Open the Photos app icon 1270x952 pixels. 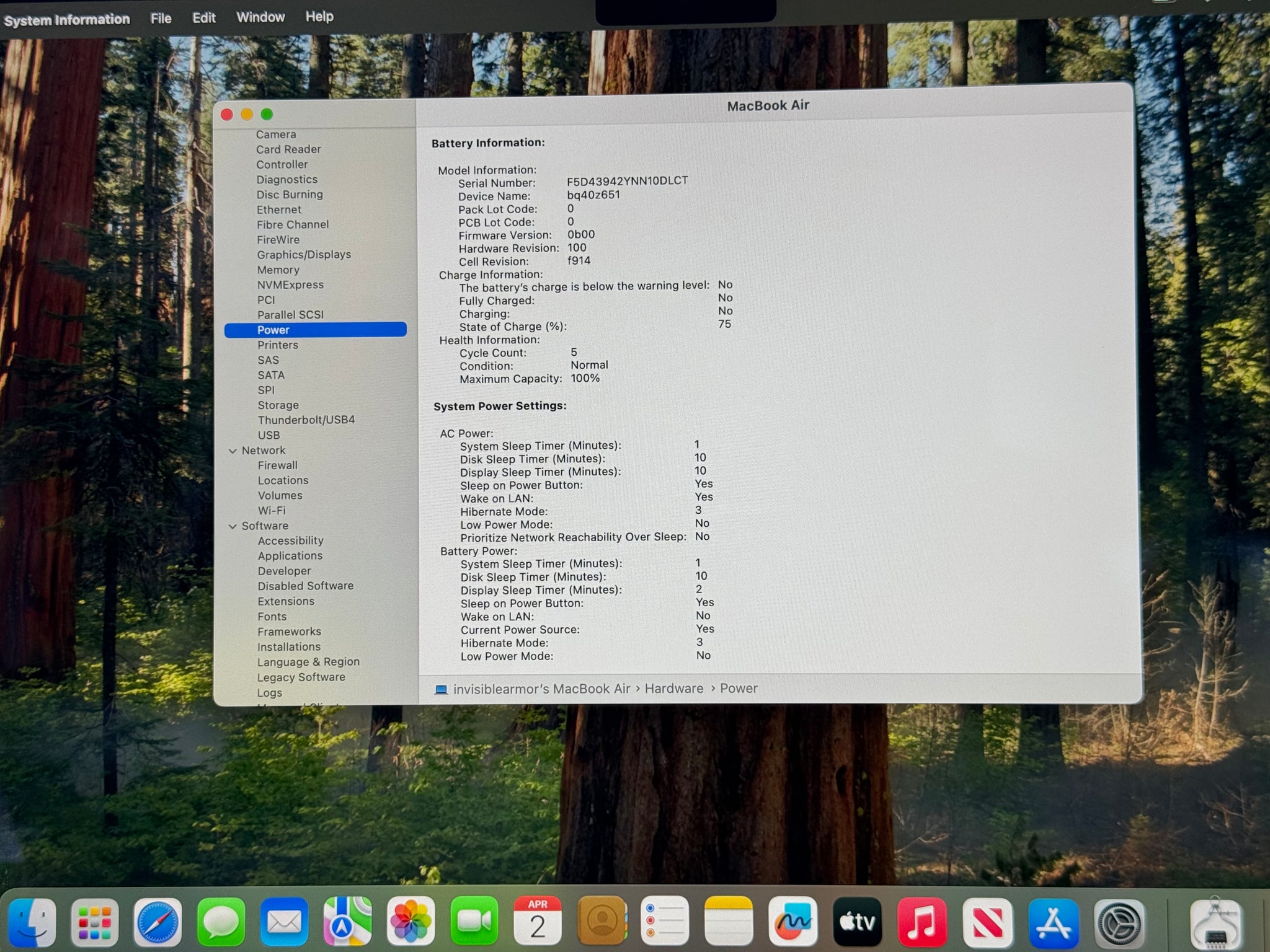tap(411, 922)
